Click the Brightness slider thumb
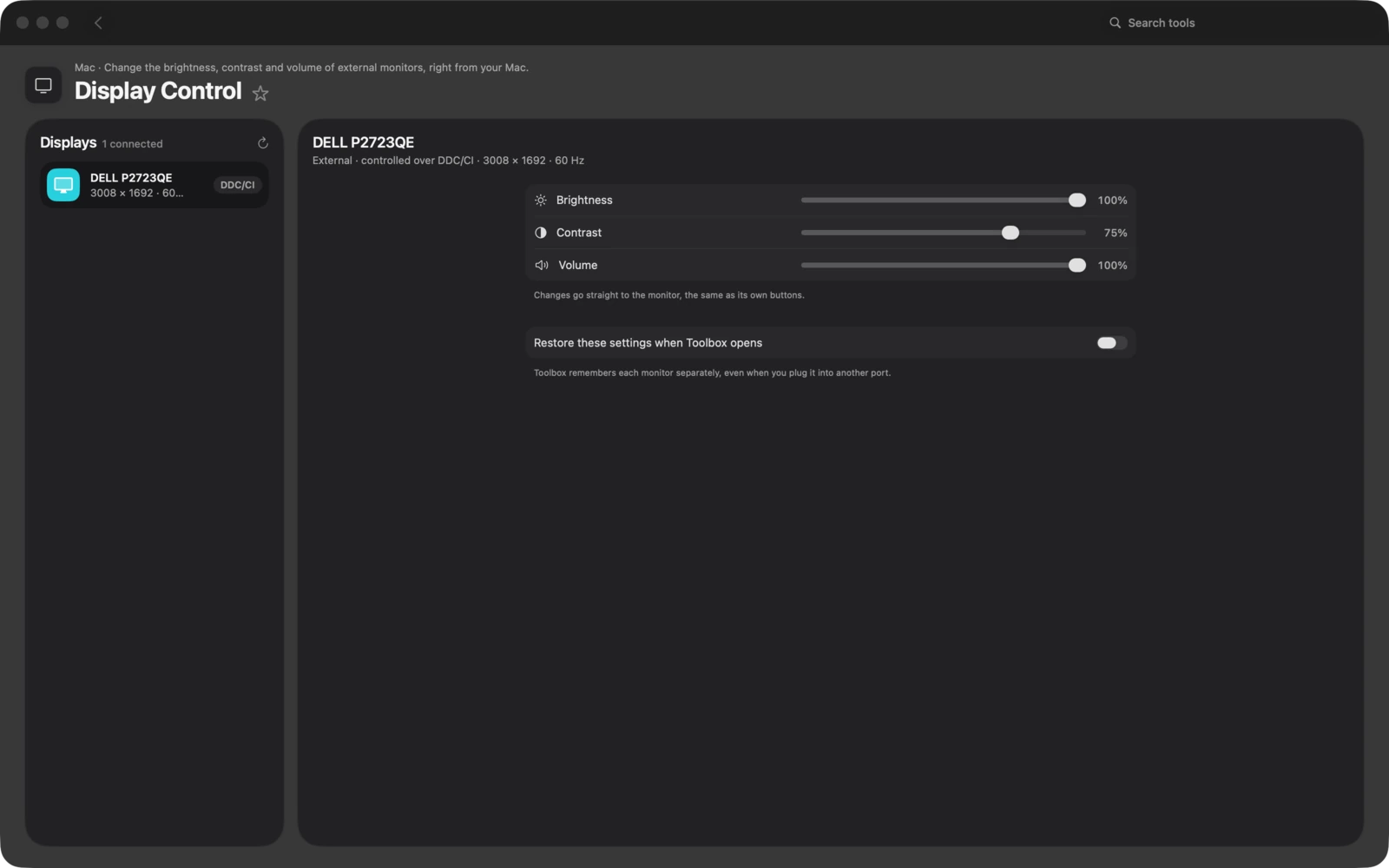 [x=1077, y=201]
